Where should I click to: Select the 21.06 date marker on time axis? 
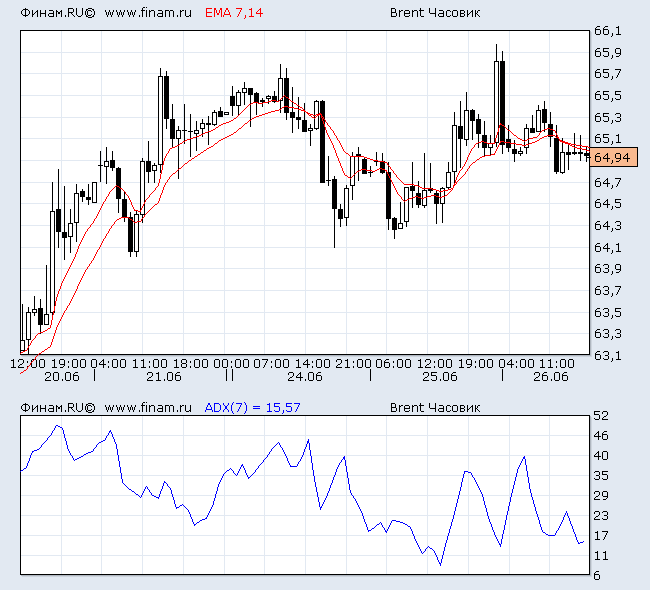[164, 377]
